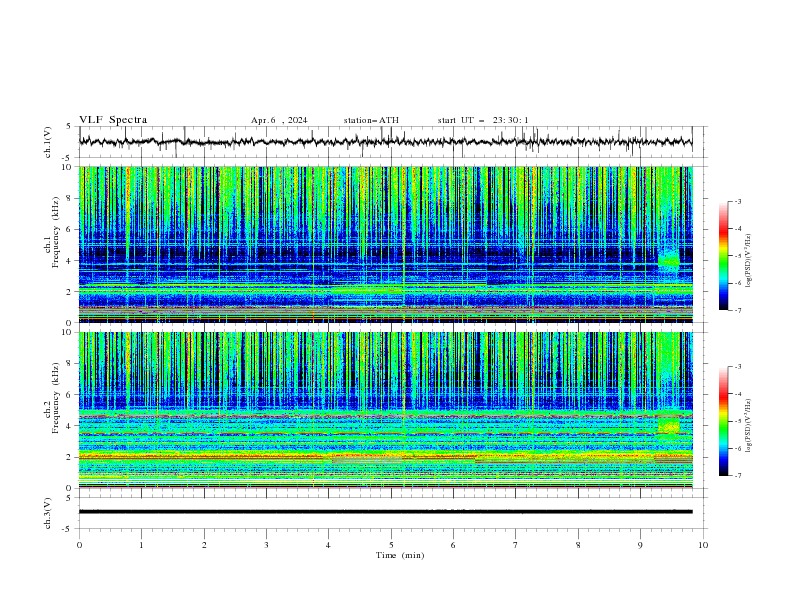This screenshot has height=612, width=792.
Task: Click the "Time (min)" x-axis label
Action: 400,555
